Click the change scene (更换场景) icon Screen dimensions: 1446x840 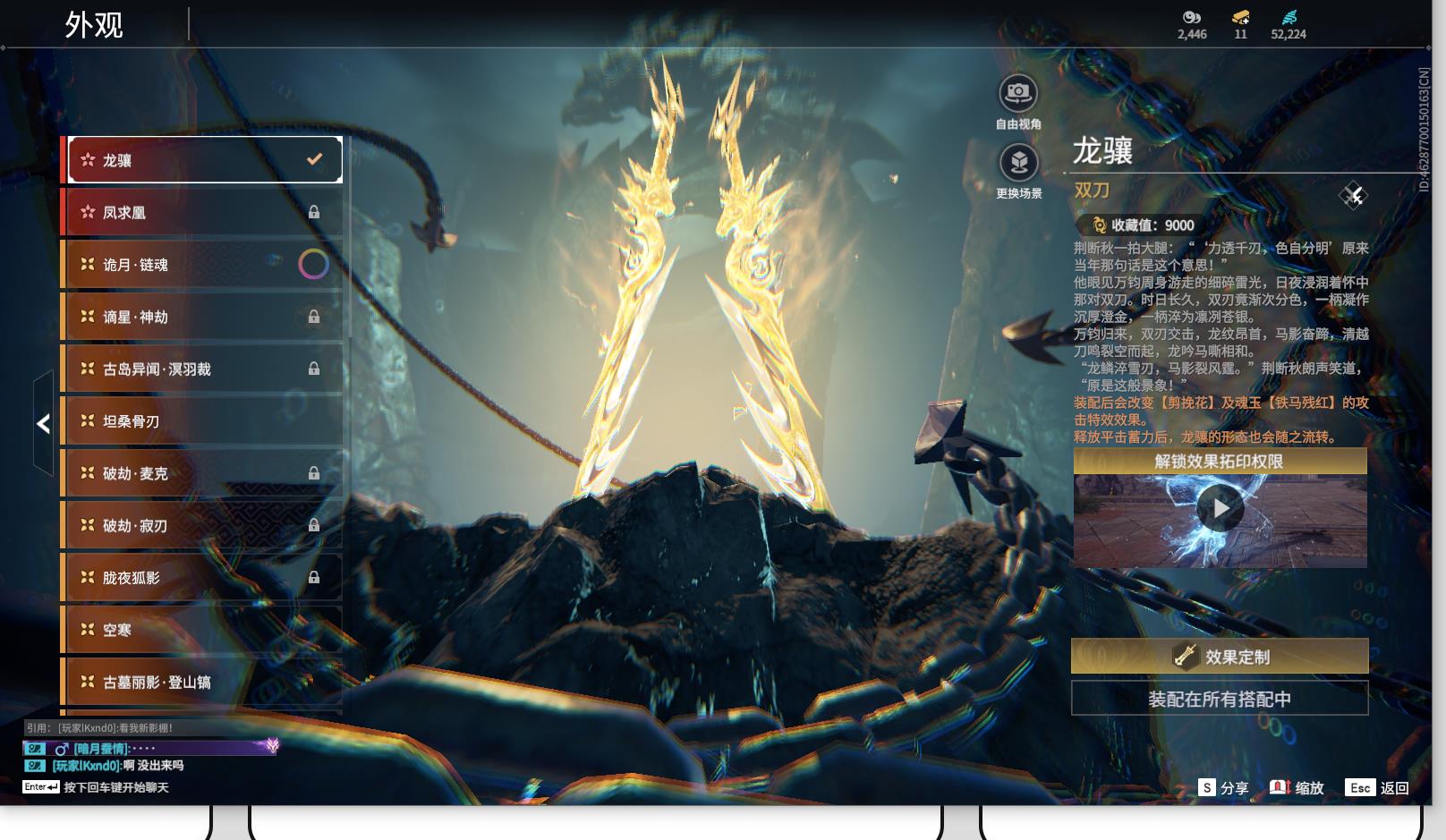(x=1018, y=162)
